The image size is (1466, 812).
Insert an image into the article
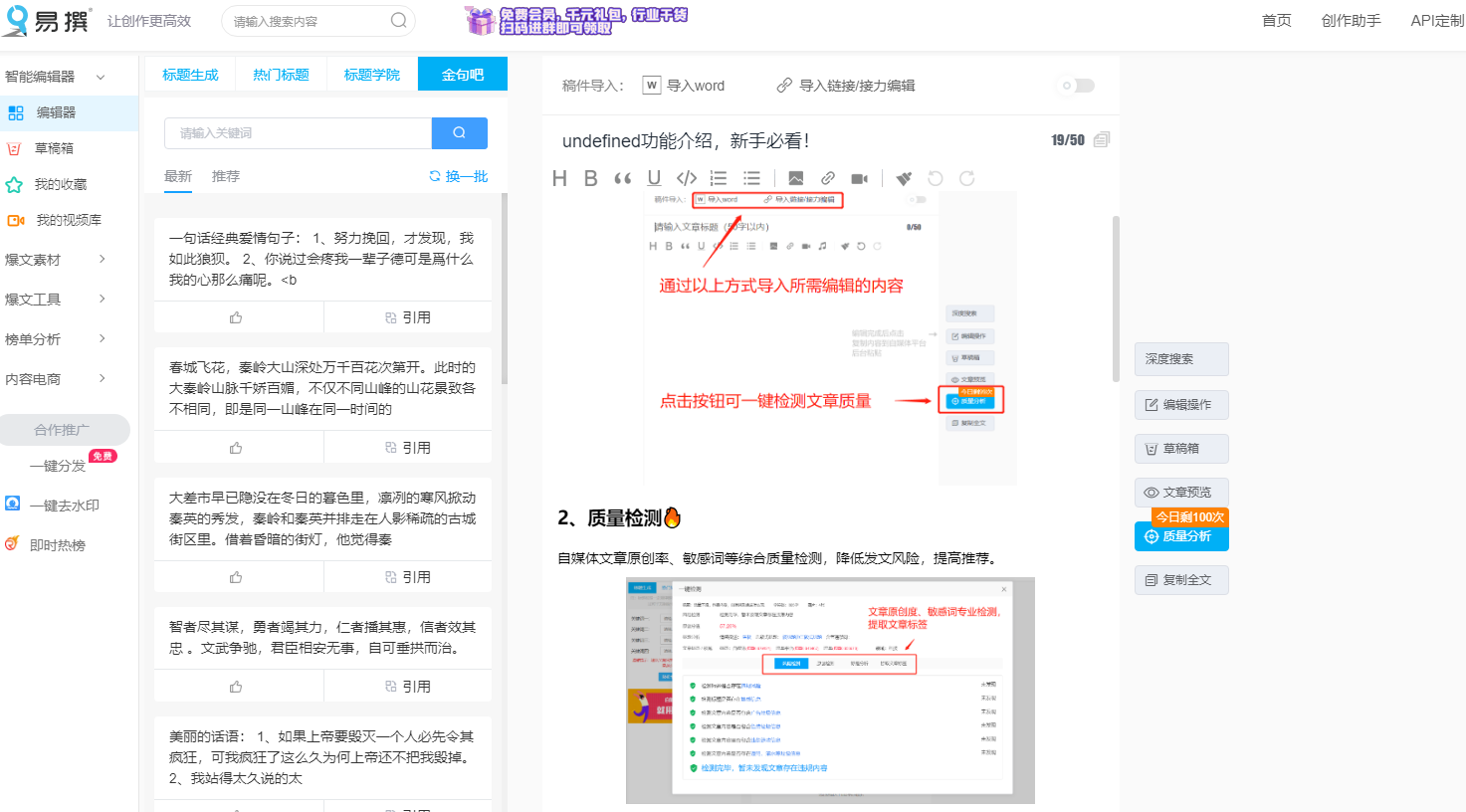796,178
